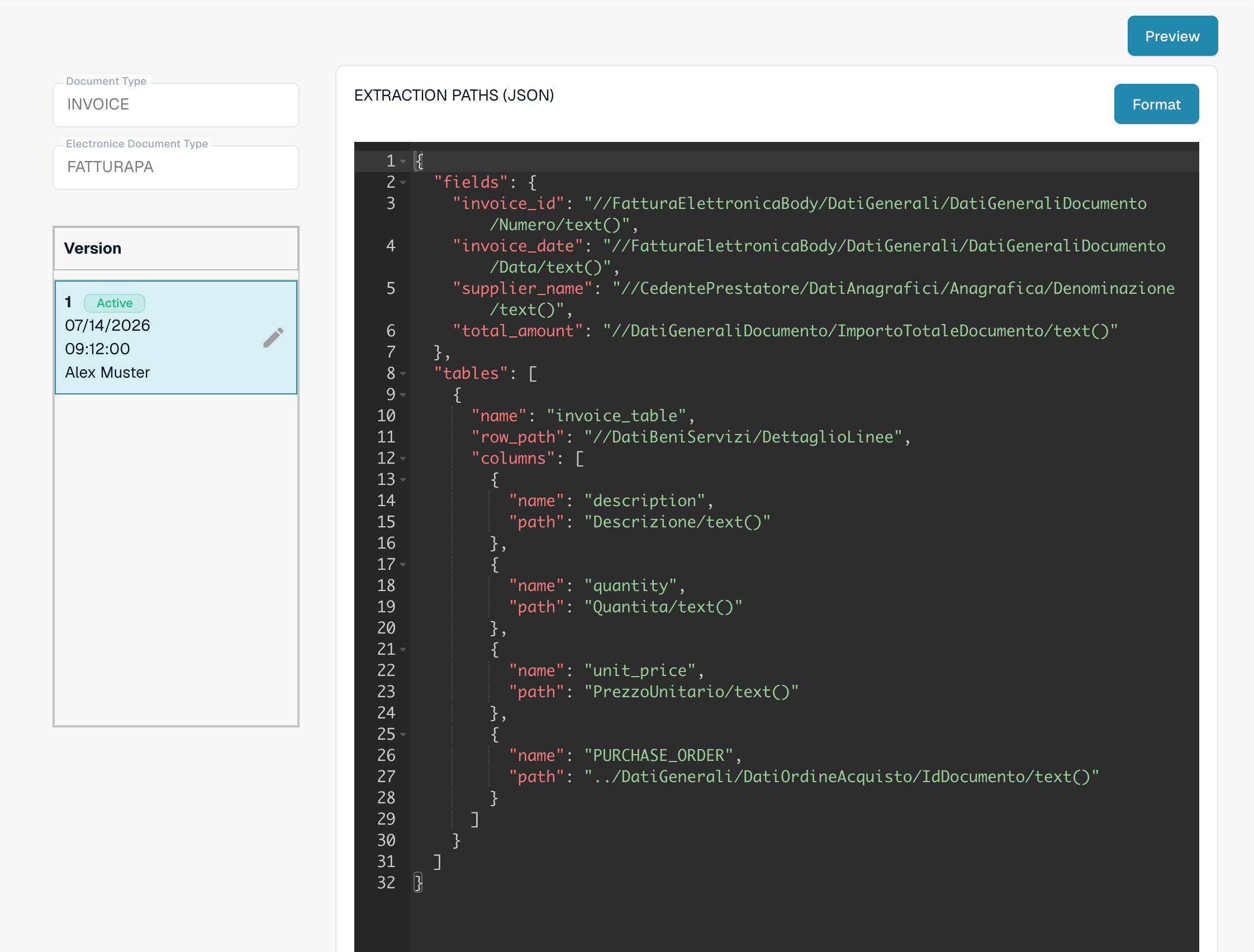
Task: Click the "total_amount" key
Action: (517, 331)
